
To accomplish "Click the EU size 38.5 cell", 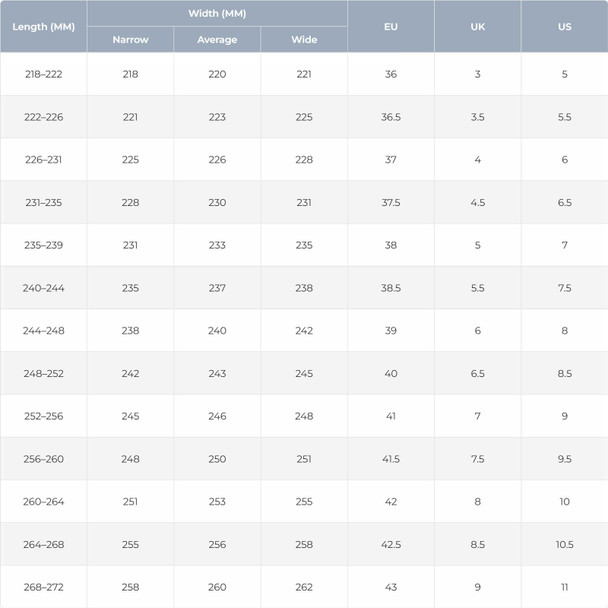I will point(391,288).
